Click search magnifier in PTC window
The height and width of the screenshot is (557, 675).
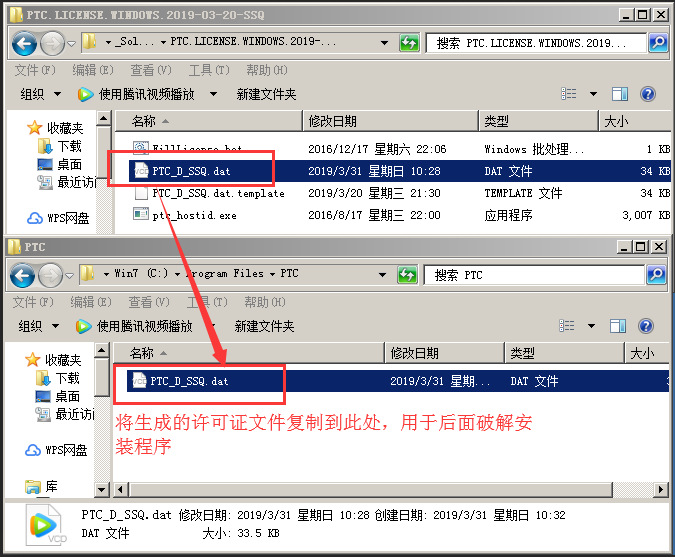click(x=656, y=275)
